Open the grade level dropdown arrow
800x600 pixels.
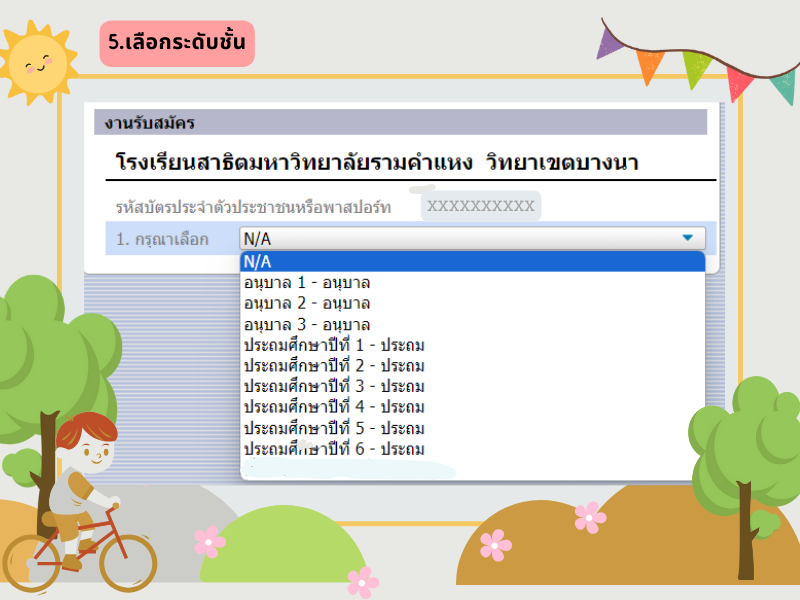pyautogui.click(x=687, y=238)
